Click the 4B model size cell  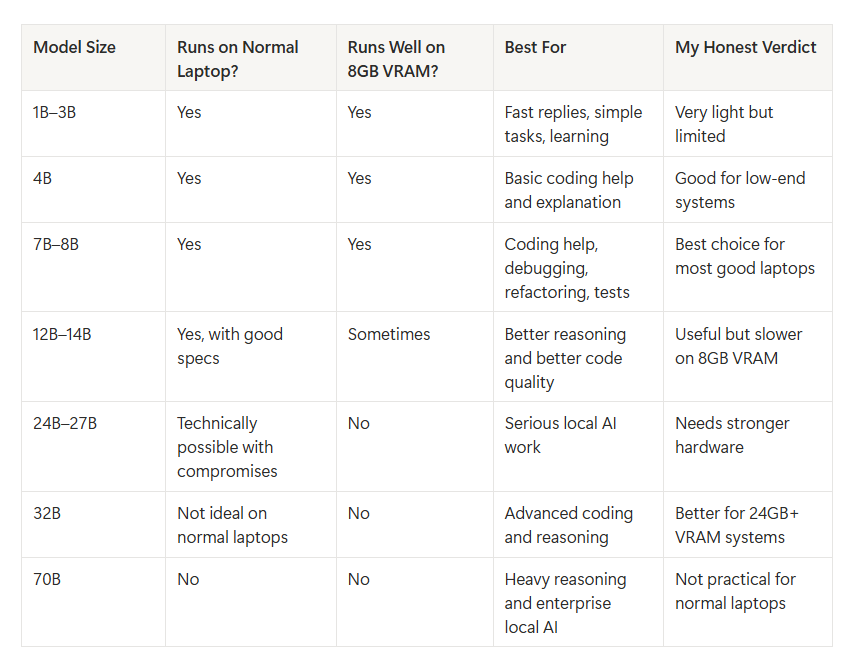pyautogui.click(x=42, y=178)
